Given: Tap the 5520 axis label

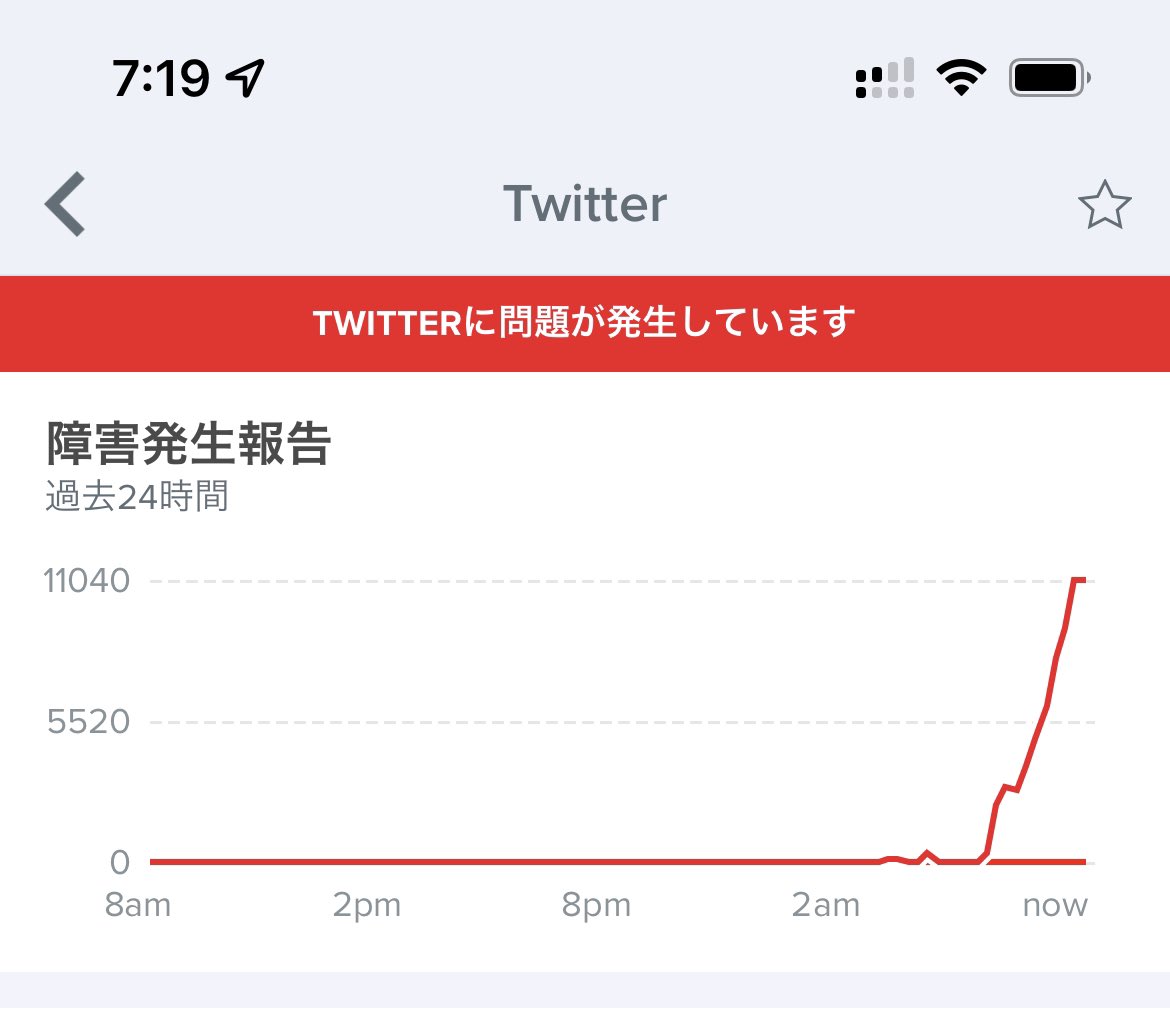Looking at the screenshot, I should point(88,721).
